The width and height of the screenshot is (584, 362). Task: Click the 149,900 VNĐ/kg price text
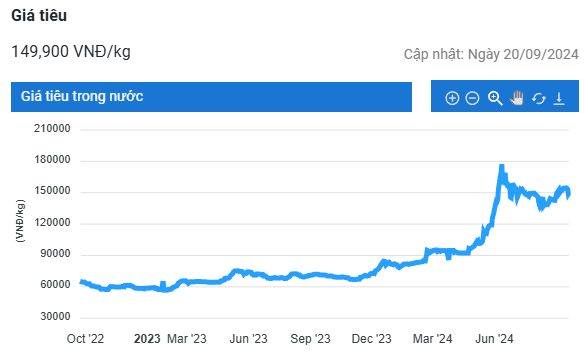(71, 51)
